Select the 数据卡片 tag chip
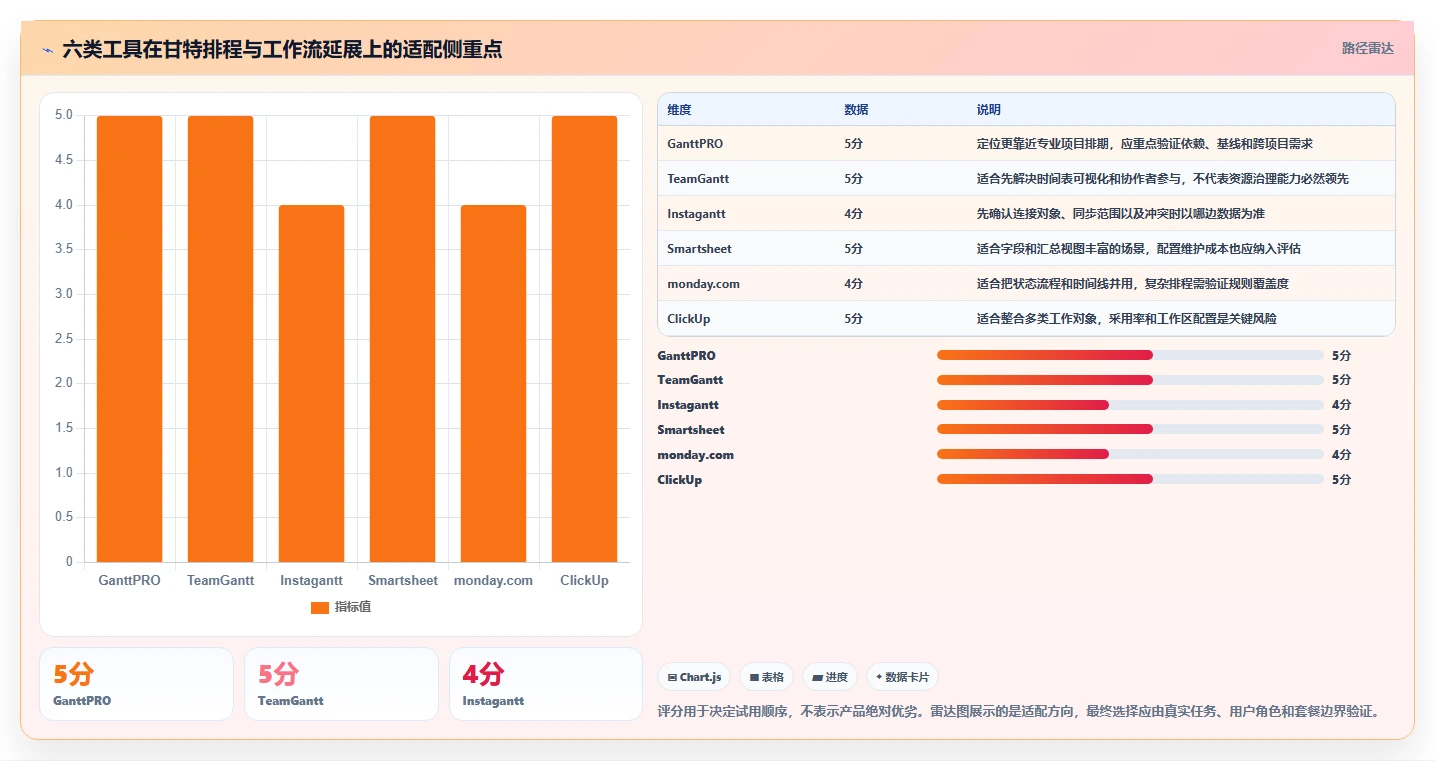 pyautogui.click(x=902, y=677)
